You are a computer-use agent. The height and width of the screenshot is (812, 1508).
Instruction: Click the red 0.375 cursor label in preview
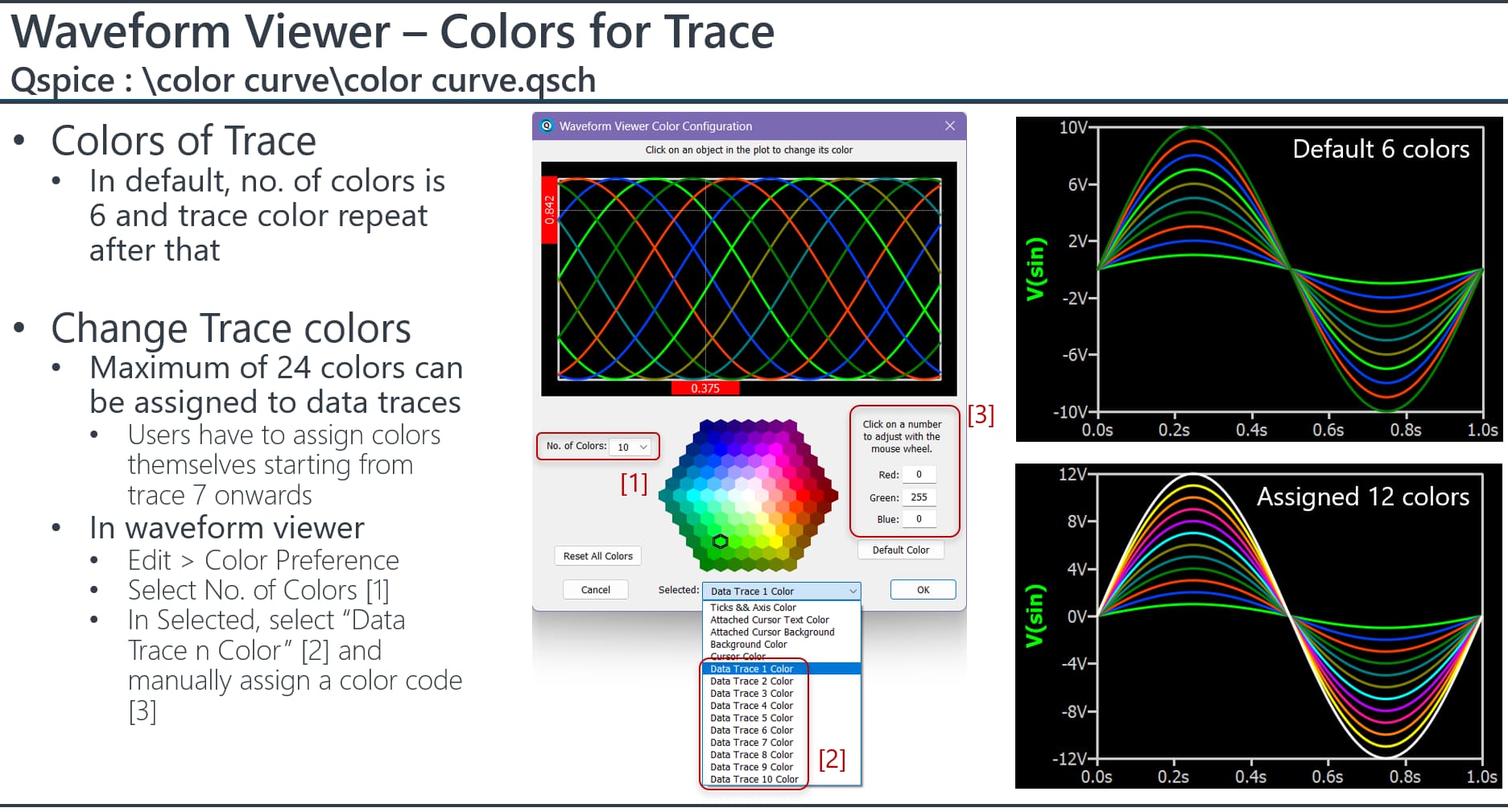(x=704, y=389)
